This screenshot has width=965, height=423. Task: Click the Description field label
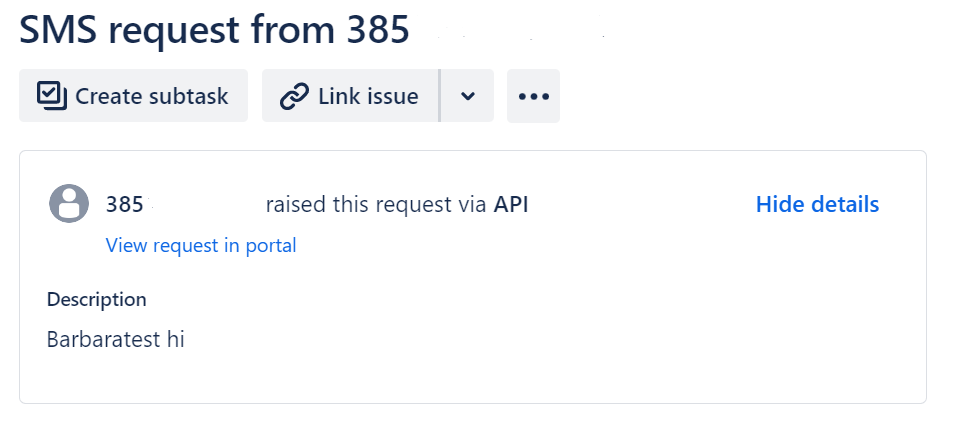pyautogui.click(x=96, y=299)
